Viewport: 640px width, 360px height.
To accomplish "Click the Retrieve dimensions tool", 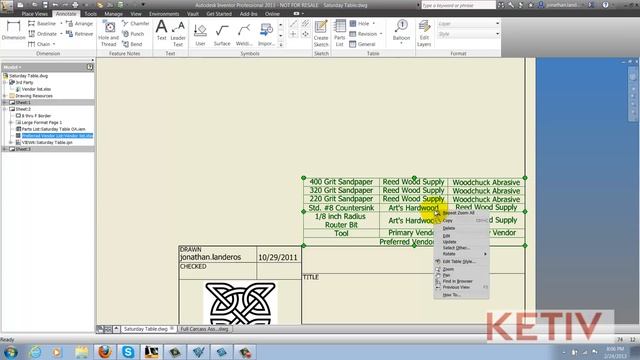I will tap(80, 34).
